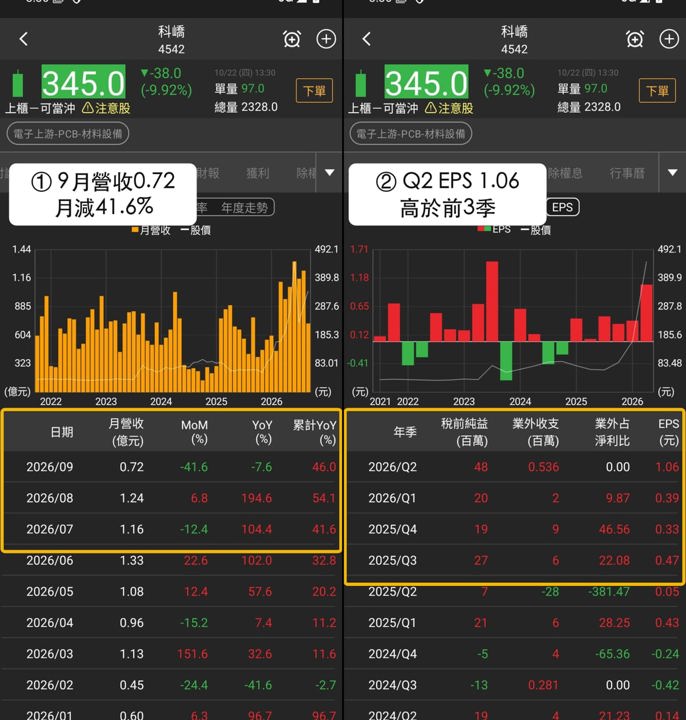The image size is (686, 720).
Task: Set price alert on right screen
Action: (x=635, y=39)
